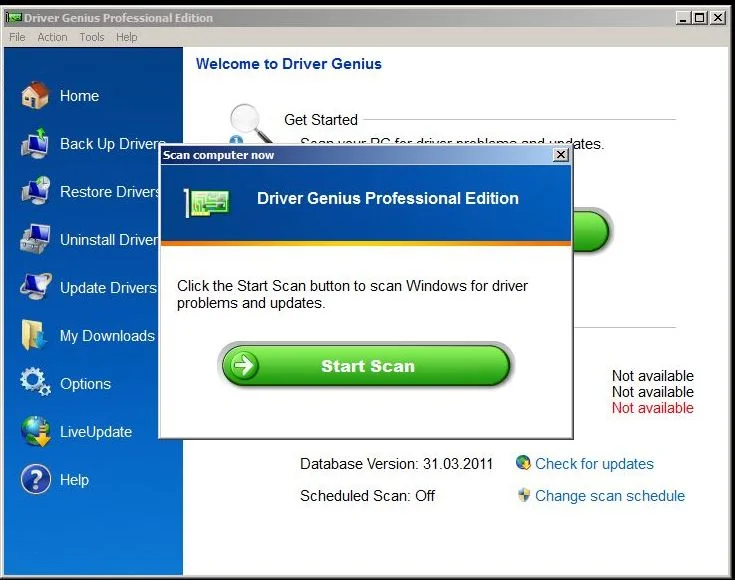Open Options label in sidebar
Viewport: 735px width, 580px height.
click(x=85, y=384)
